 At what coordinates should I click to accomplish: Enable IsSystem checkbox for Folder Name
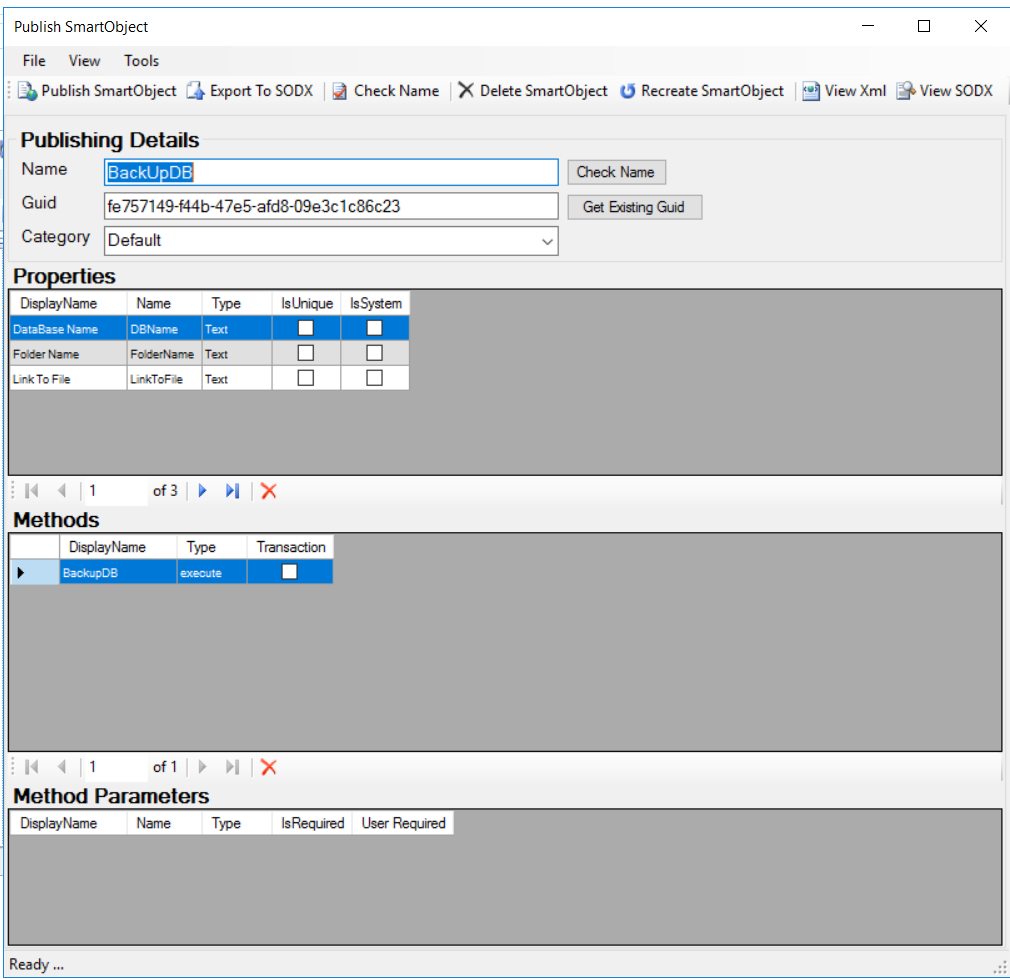(374, 353)
